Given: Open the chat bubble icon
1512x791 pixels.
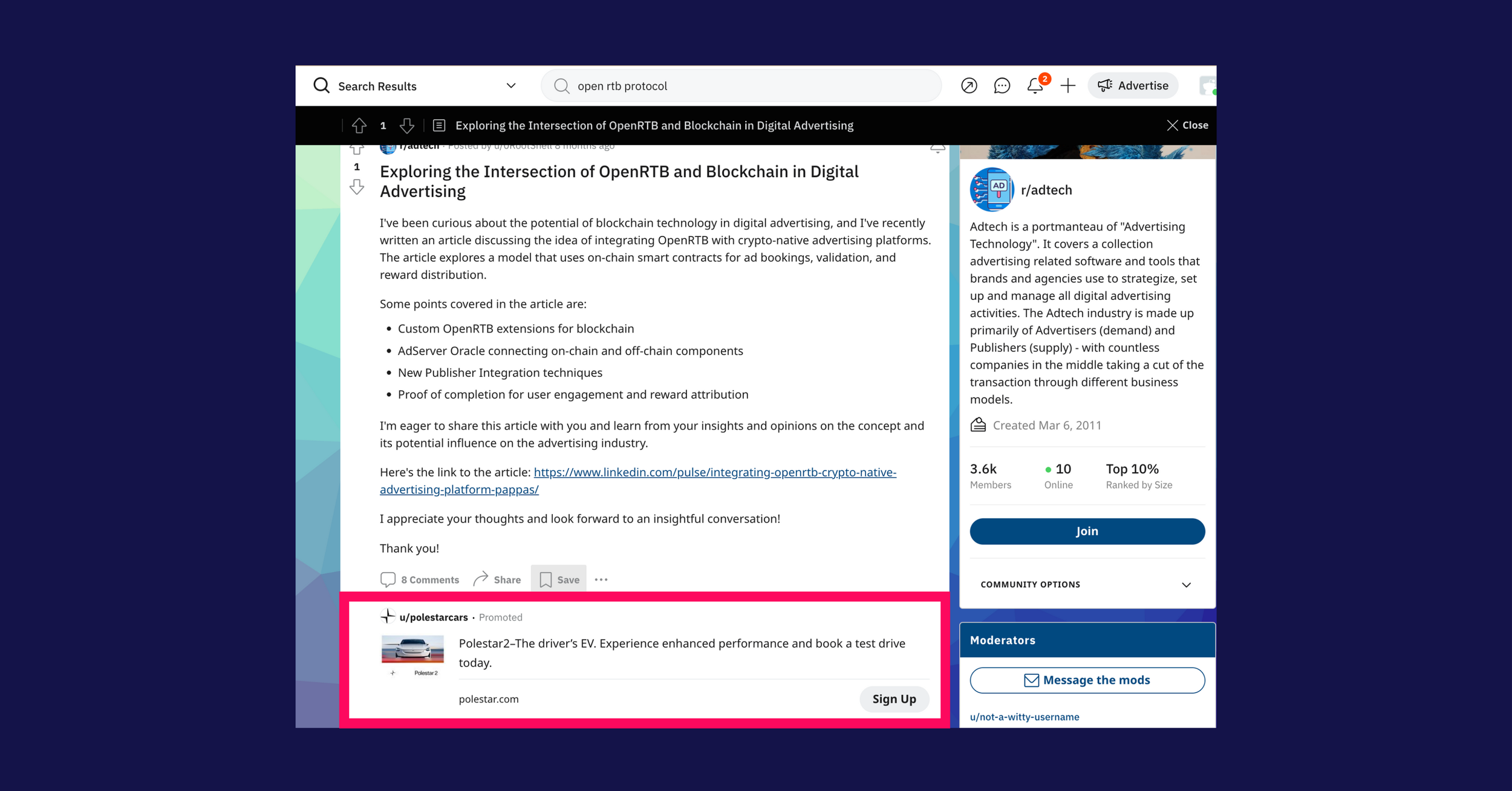Looking at the screenshot, I should click(1002, 86).
